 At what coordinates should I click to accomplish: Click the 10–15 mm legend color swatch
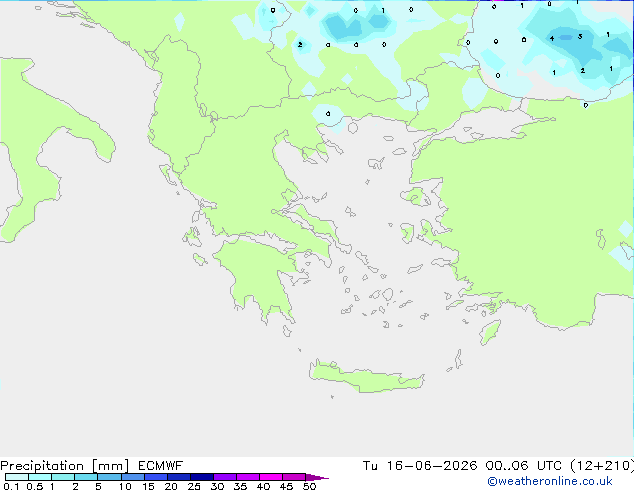coord(132,477)
